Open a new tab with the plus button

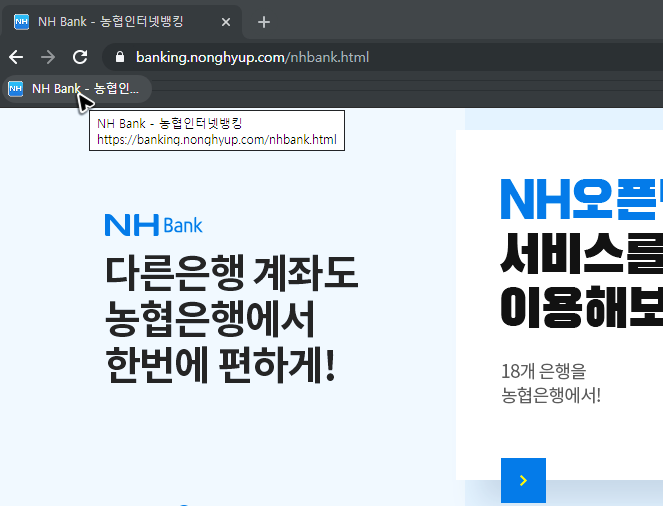(264, 22)
